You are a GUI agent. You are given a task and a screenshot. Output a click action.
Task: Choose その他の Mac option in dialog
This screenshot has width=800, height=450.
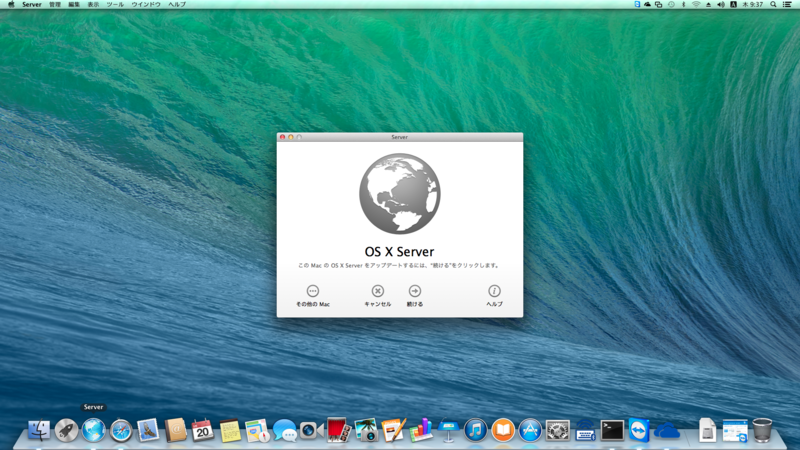[313, 295]
